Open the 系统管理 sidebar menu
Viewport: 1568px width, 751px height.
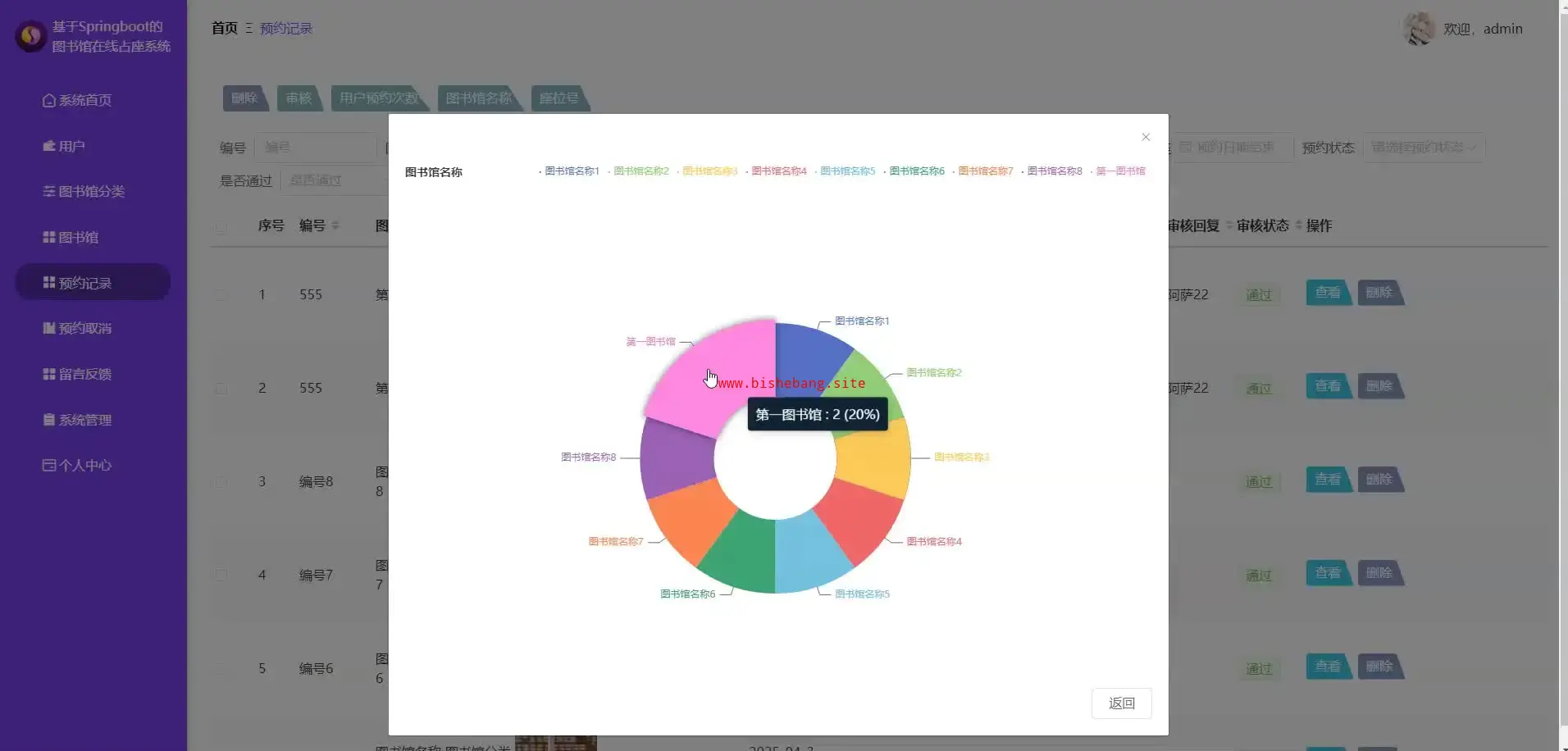93,420
